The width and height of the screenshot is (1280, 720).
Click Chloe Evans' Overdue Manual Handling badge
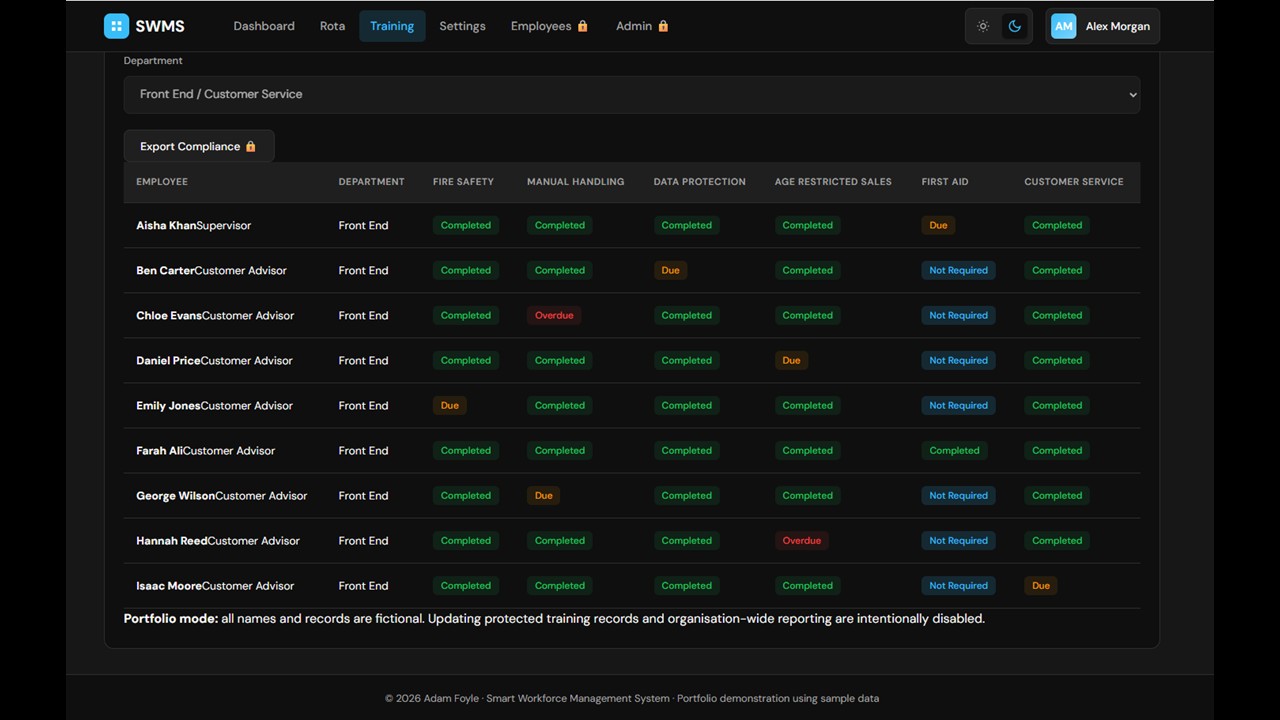pos(554,315)
